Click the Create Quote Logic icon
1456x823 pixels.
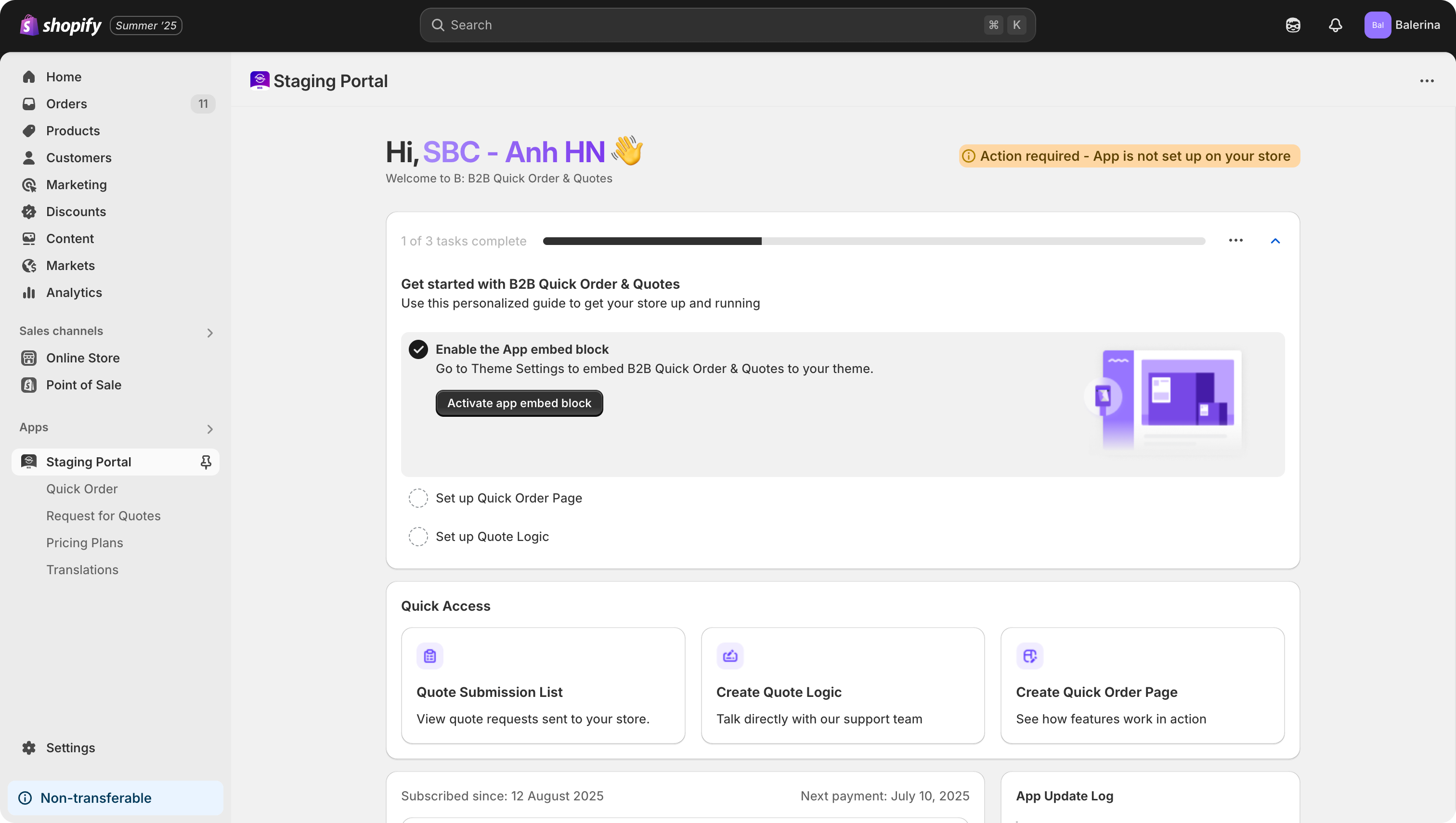click(729, 656)
